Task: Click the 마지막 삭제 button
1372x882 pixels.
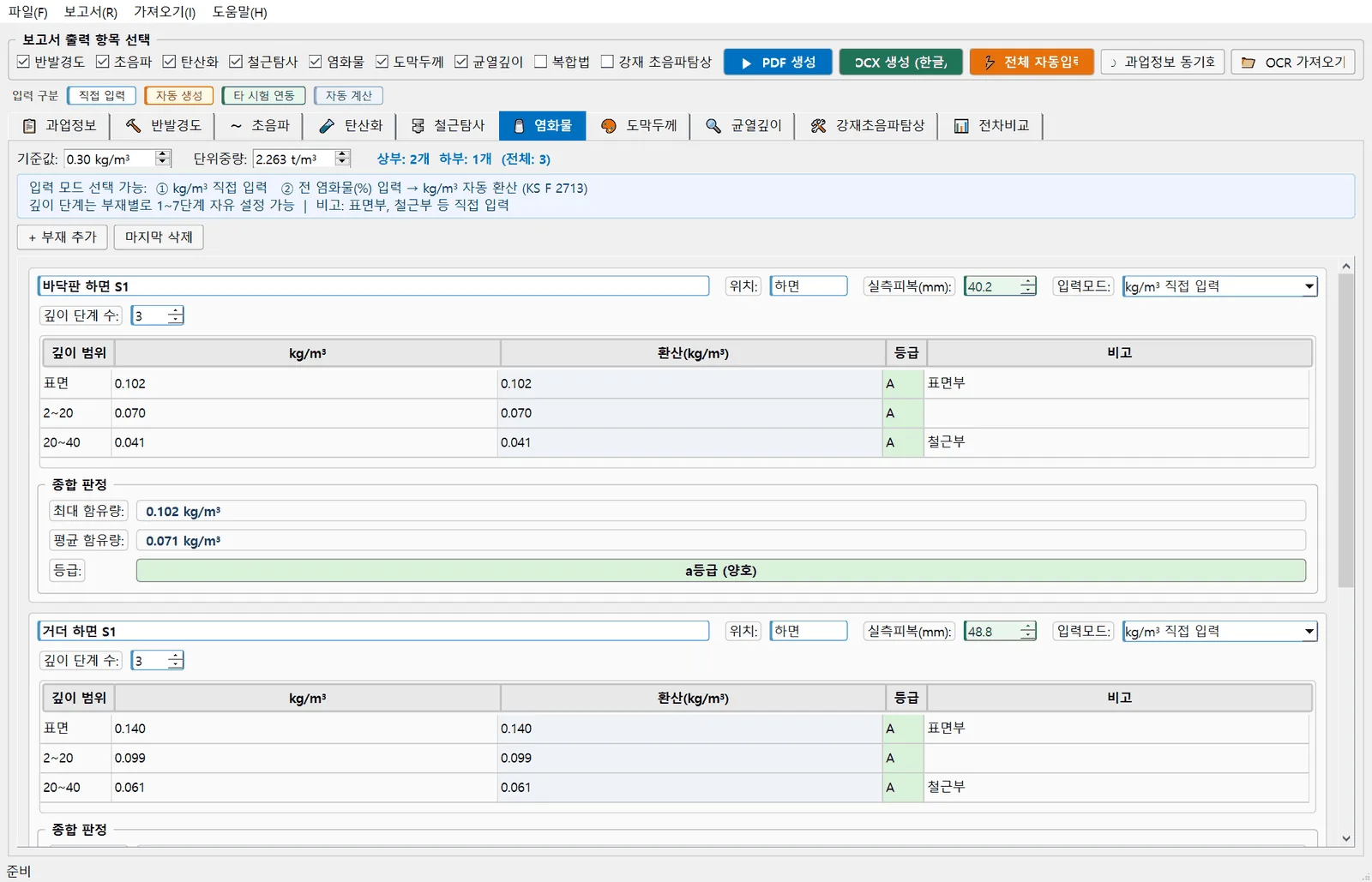Action: (159, 237)
